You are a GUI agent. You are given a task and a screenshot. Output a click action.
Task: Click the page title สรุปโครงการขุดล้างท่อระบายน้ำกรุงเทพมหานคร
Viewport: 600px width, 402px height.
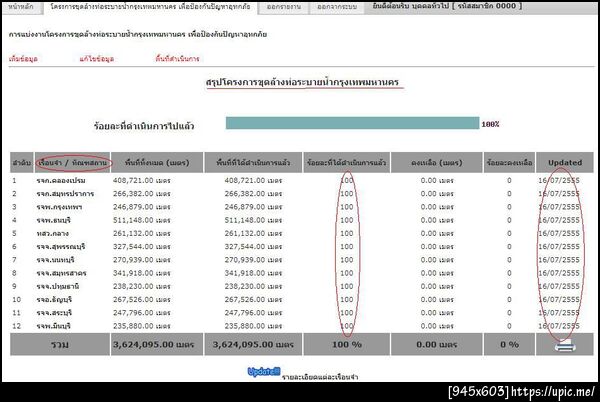click(302, 82)
